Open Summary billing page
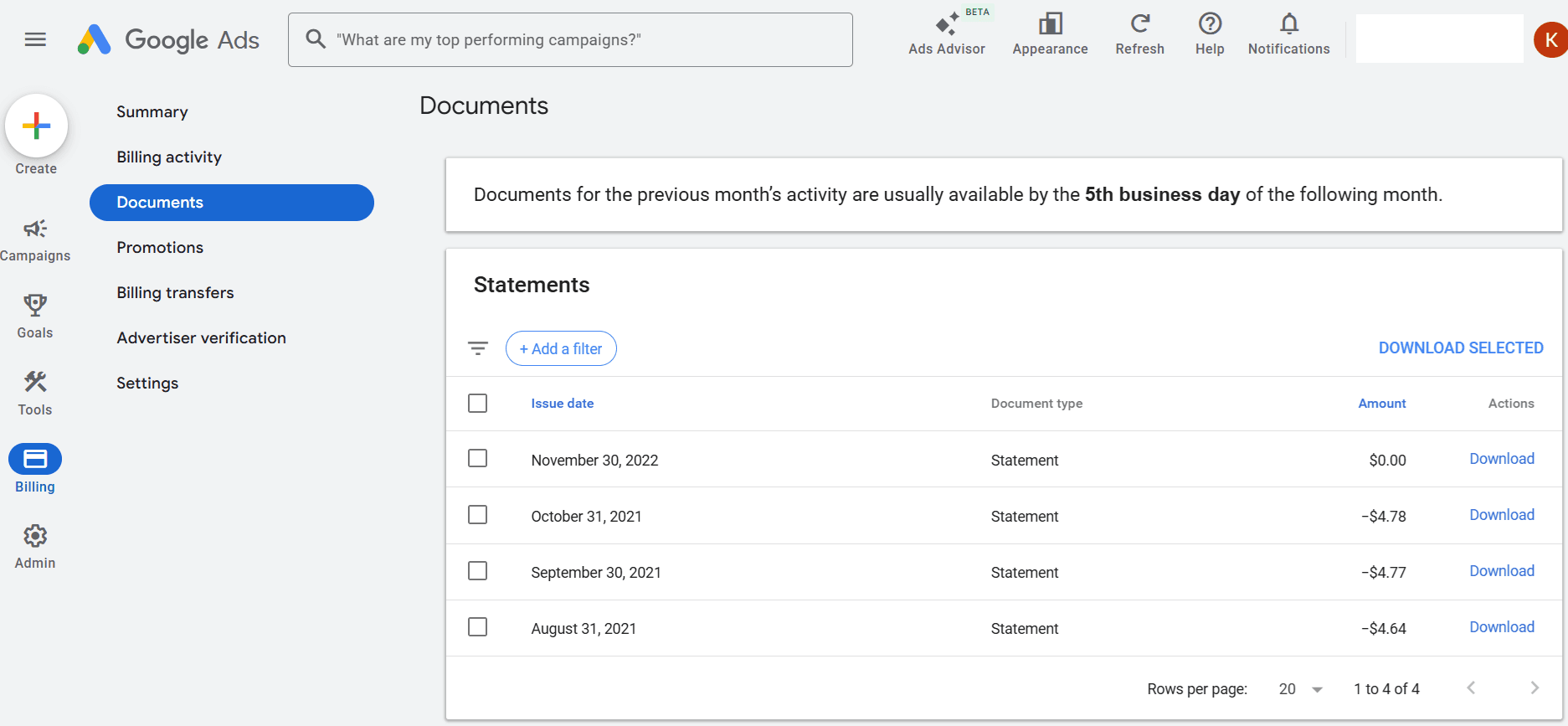Image resolution: width=1568 pixels, height=726 pixels. point(152,112)
